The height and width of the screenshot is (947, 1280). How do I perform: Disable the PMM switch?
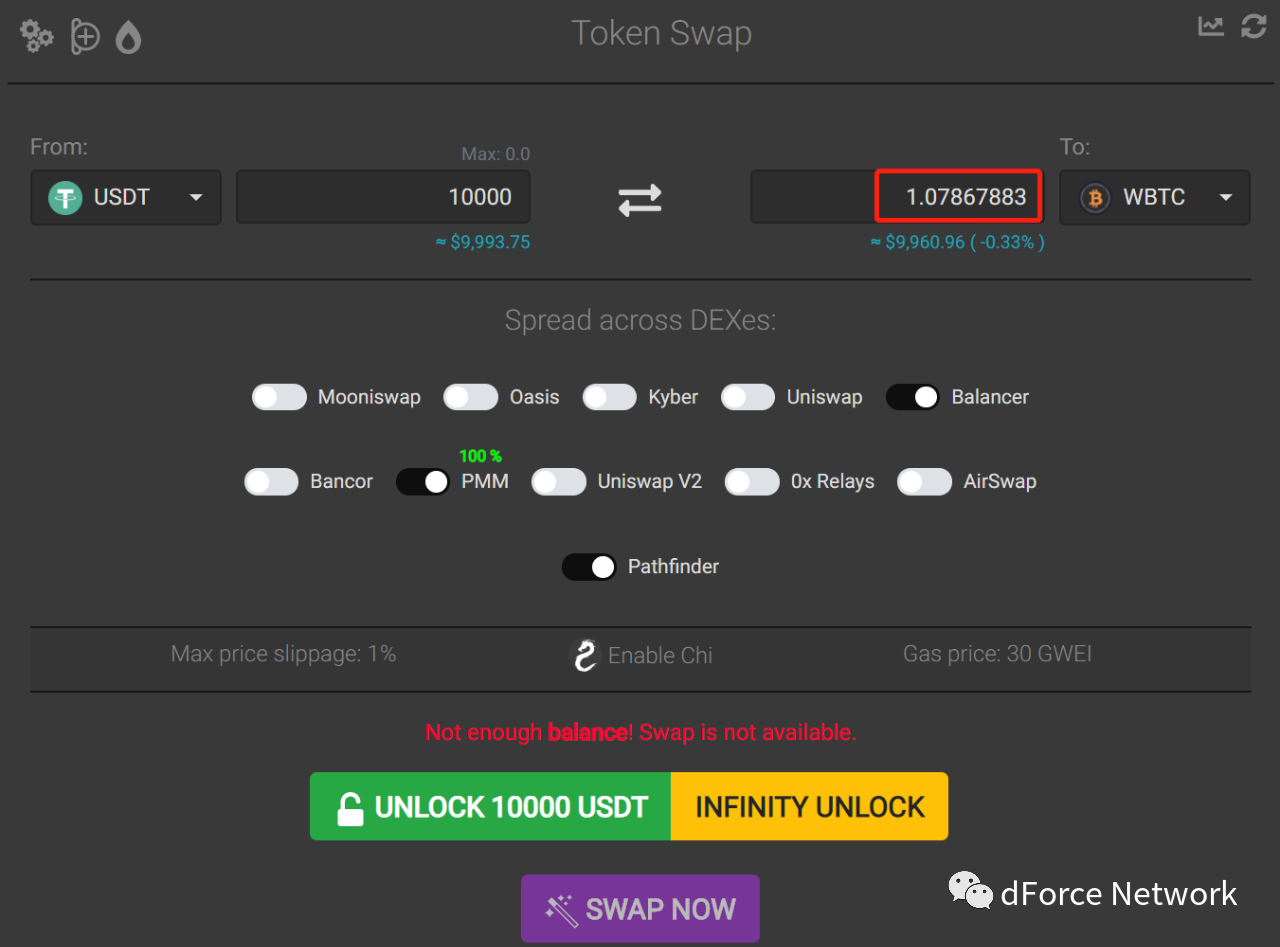tap(423, 482)
